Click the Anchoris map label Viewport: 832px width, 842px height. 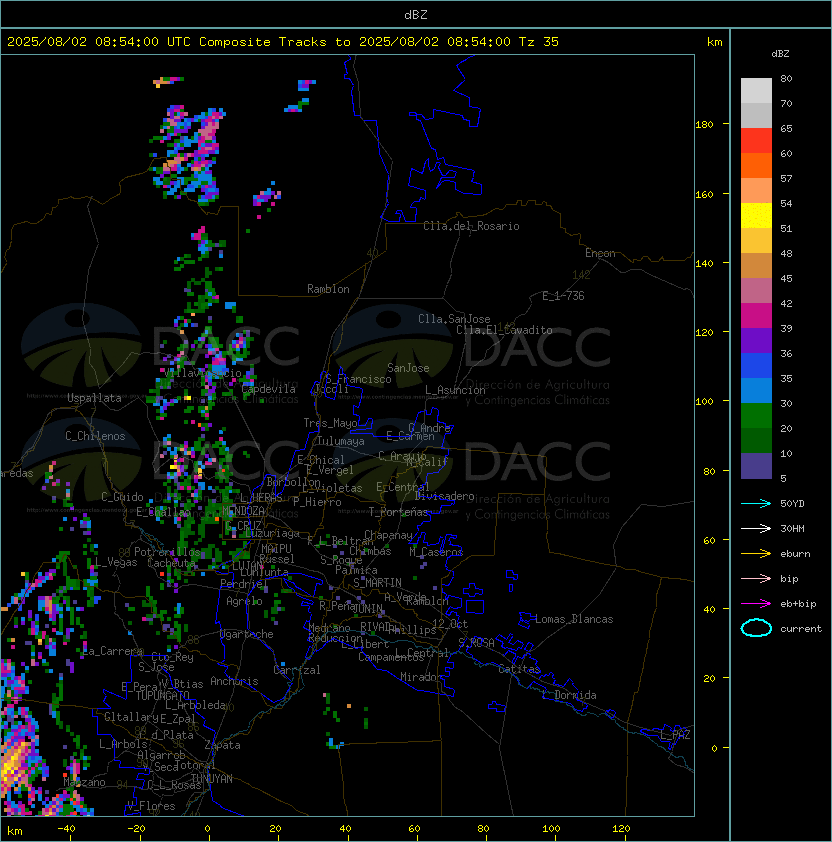(x=234, y=681)
